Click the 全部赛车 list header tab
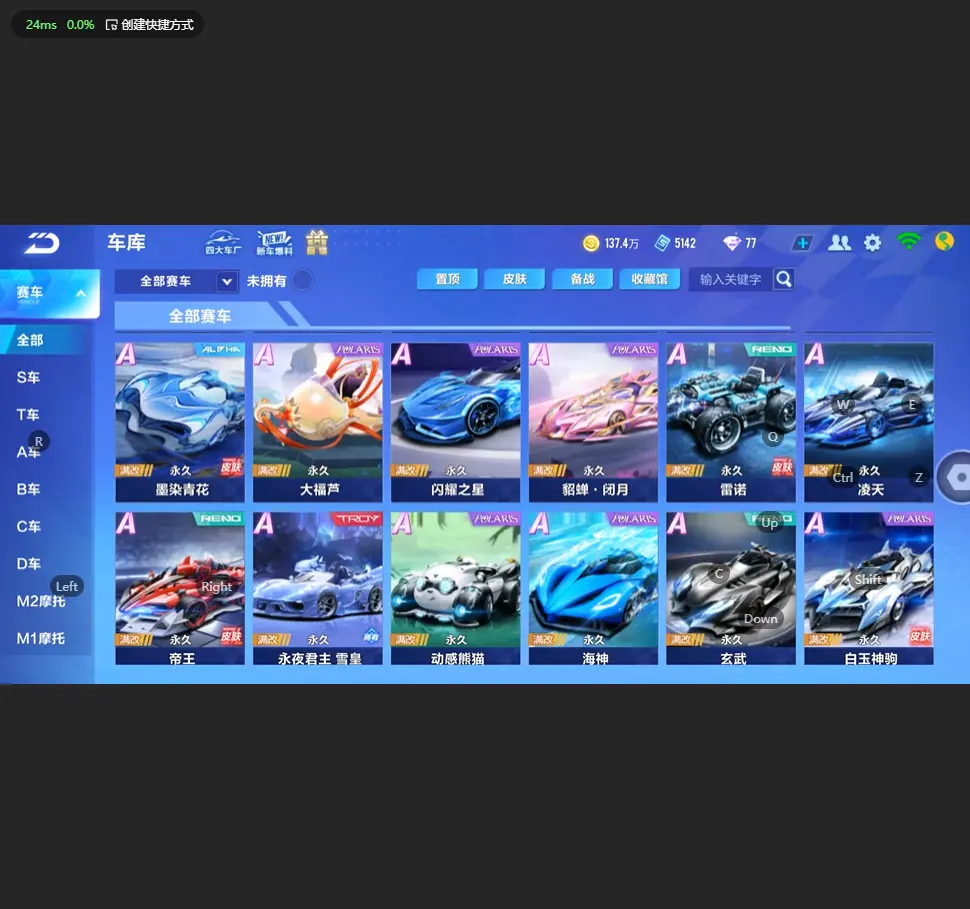 [200, 316]
